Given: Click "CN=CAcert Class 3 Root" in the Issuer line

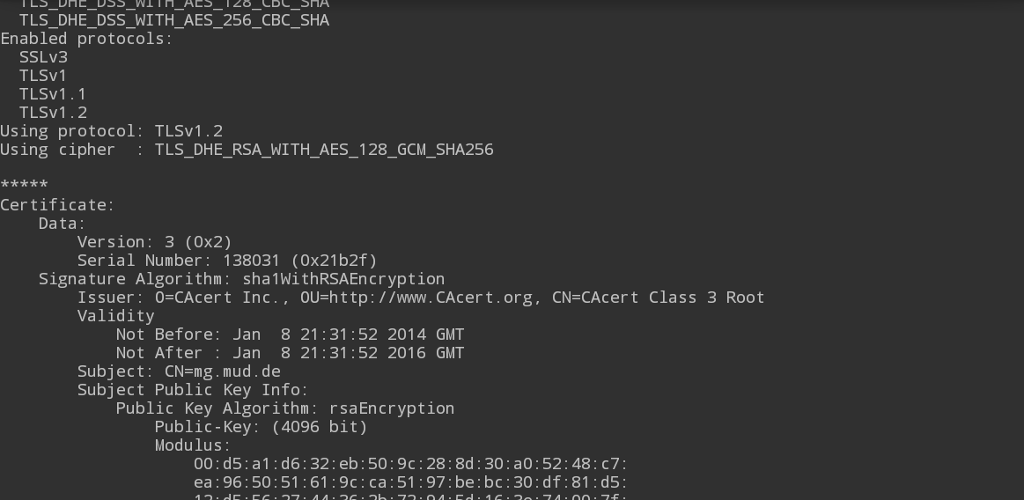Looking at the screenshot, I should point(658,298).
